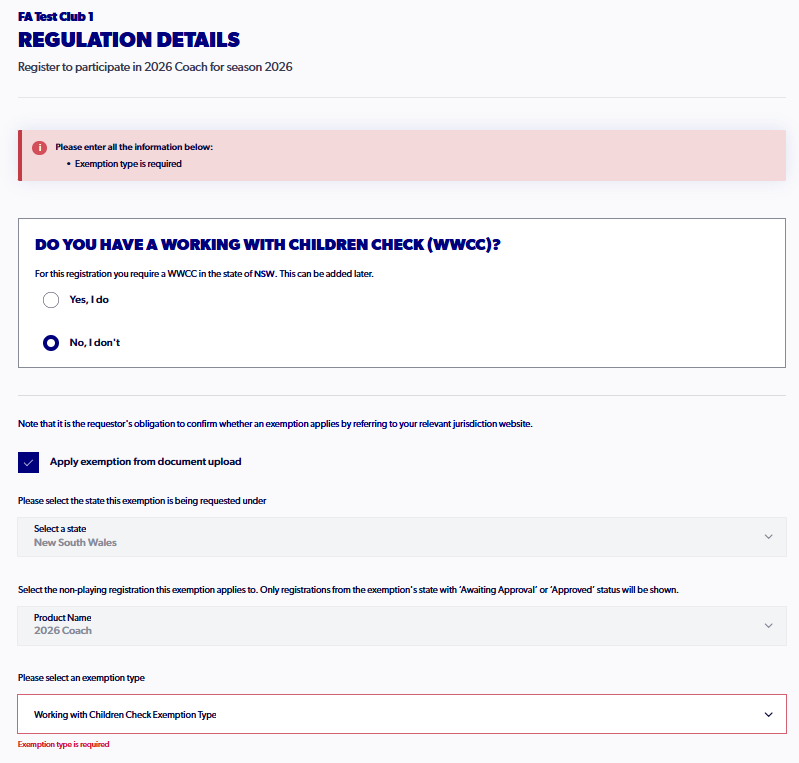Select the 'Yes, I do' radio button

(51, 300)
